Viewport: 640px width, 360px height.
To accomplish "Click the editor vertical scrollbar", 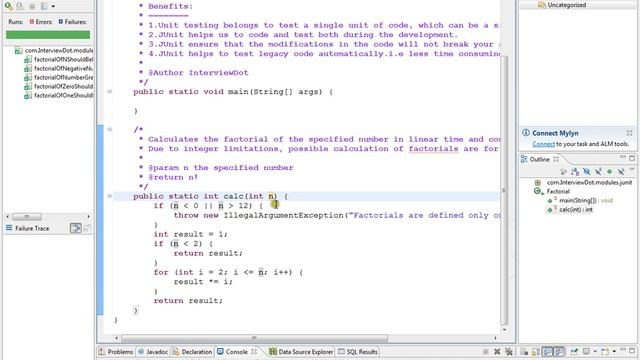I will click(504, 190).
